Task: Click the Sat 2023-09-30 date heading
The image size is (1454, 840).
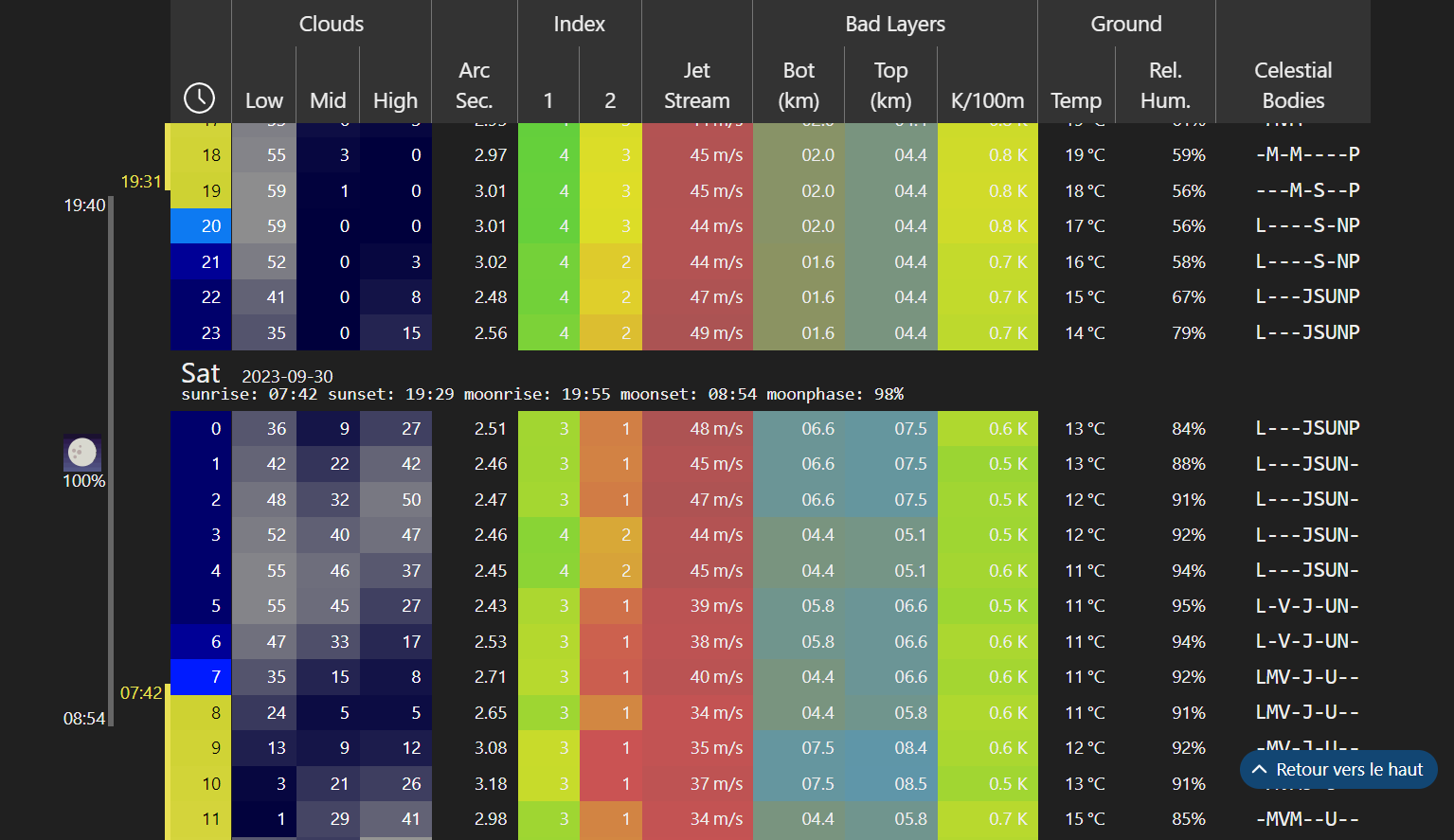Action: click(258, 375)
